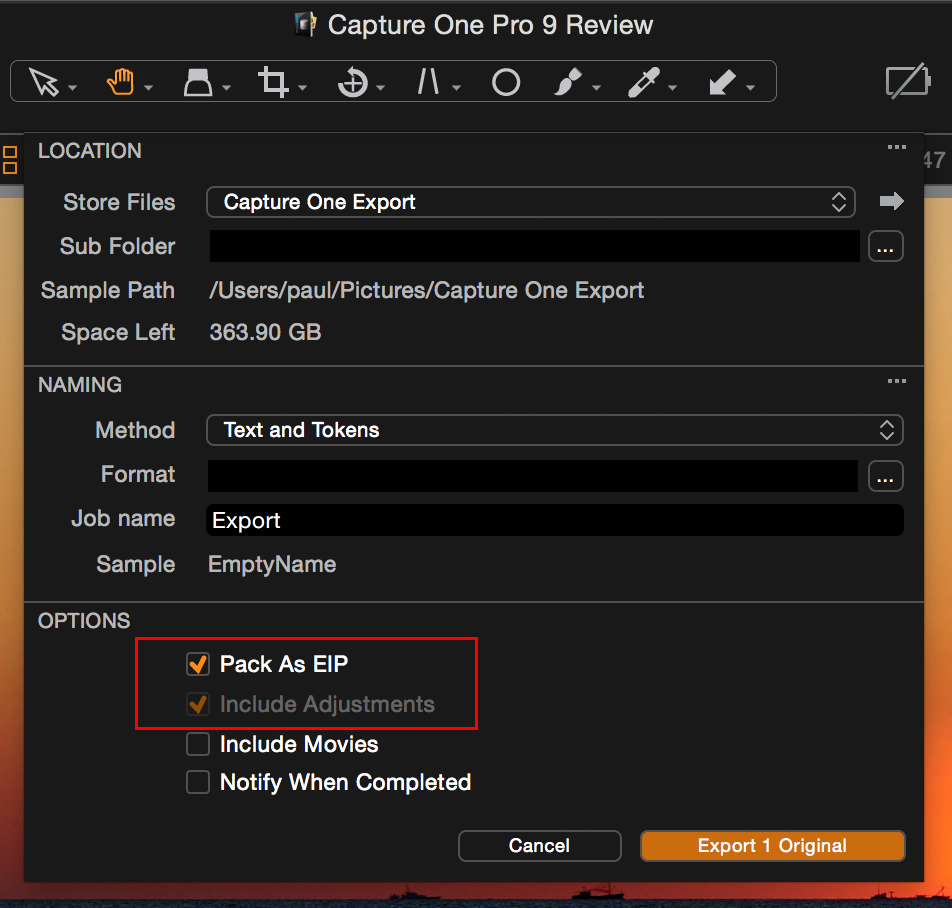Select the Crop tool
The width and height of the screenshot is (952, 908).
click(273, 82)
